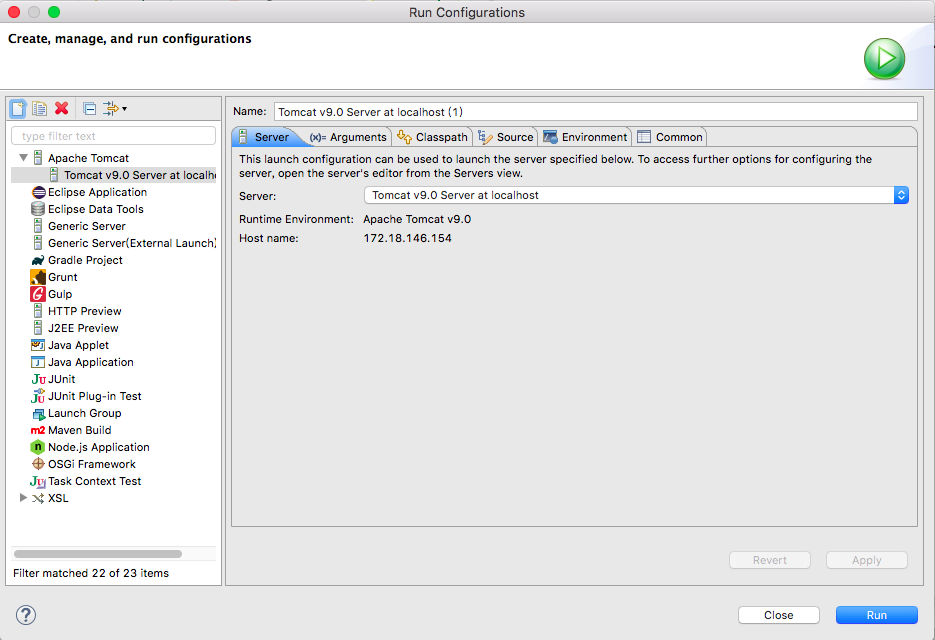The width and height of the screenshot is (935, 640).
Task: Click the filter launch configurations icon
Action: [110, 108]
